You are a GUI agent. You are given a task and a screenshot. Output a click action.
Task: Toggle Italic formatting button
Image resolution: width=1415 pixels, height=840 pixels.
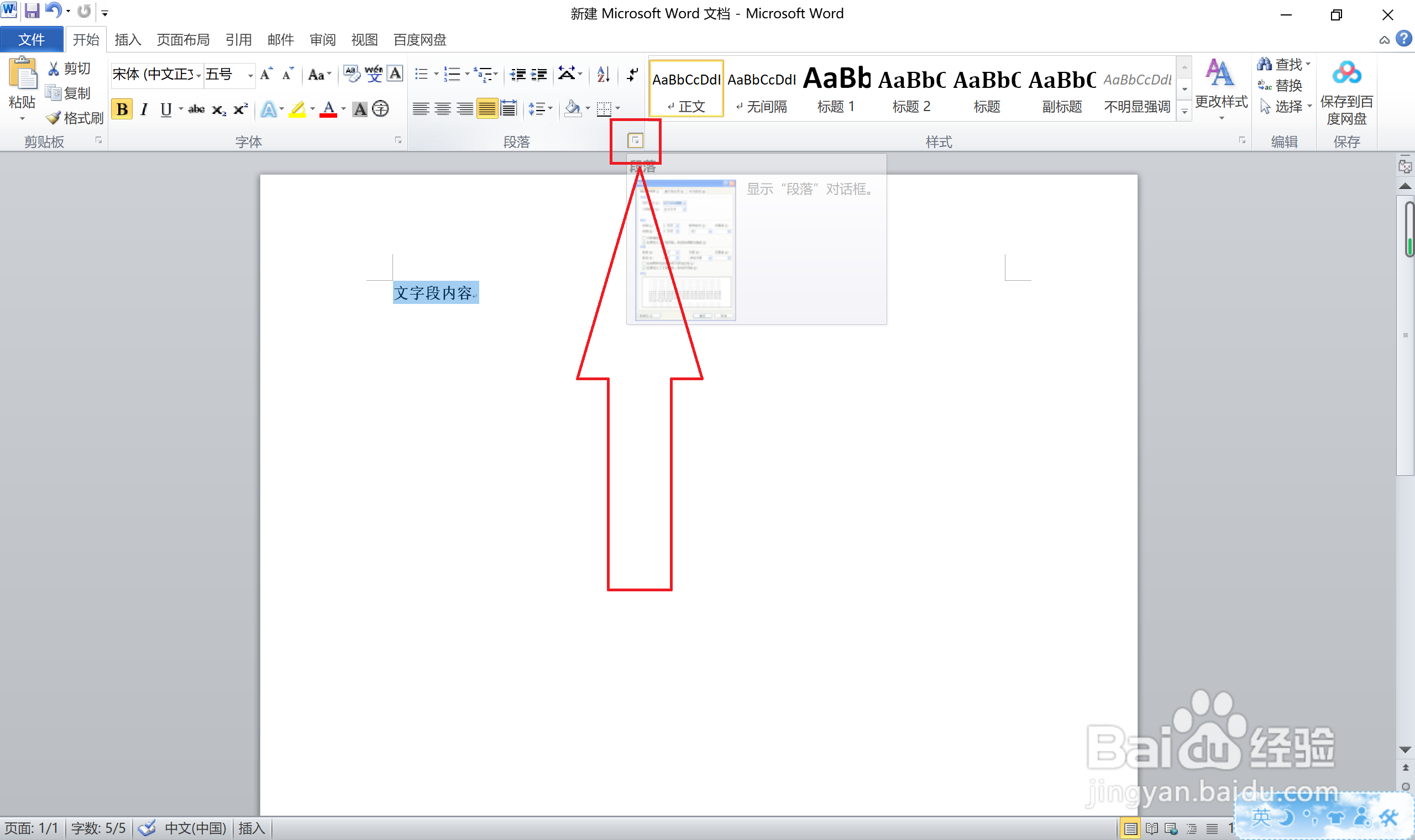[x=144, y=109]
